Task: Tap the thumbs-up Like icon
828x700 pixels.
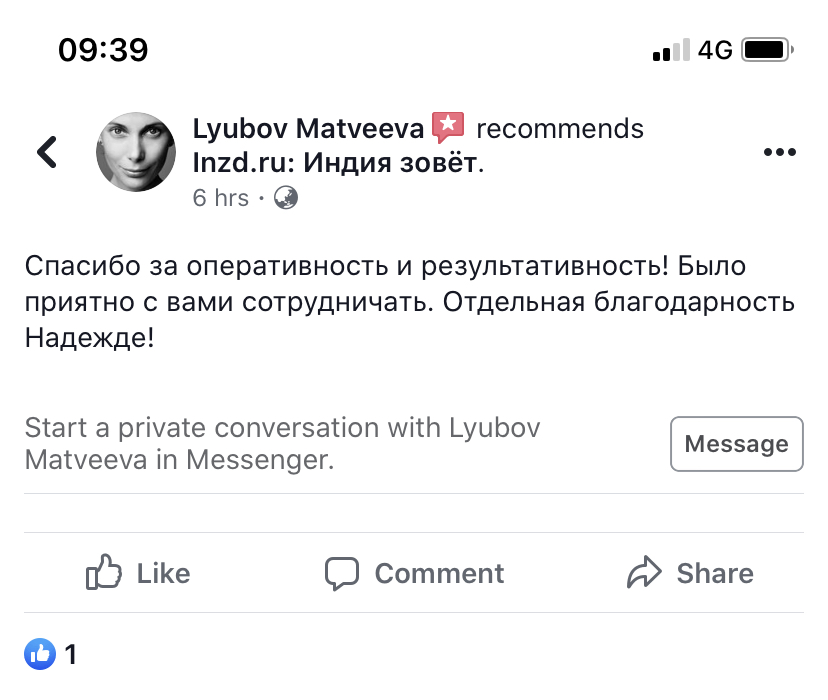Action: pyautogui.click(x=104, y=573)
